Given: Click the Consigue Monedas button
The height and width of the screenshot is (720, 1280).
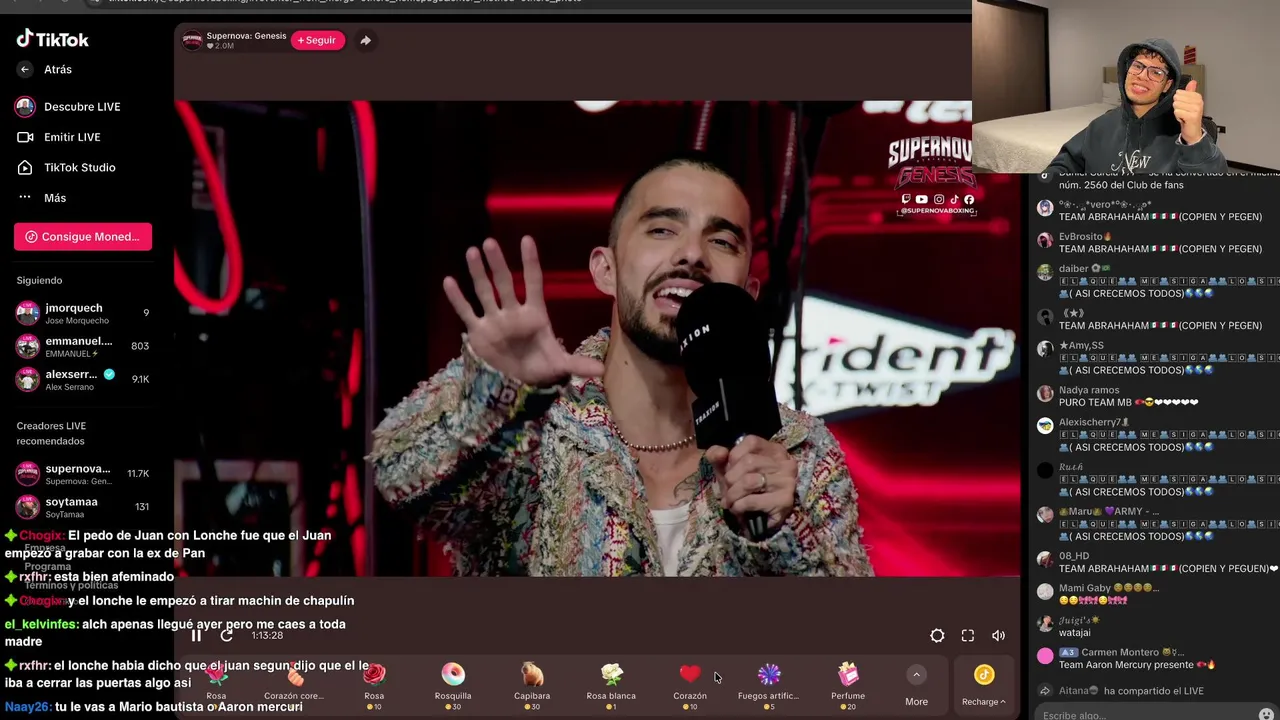Looking at the screenshot, I should pyautogui.click(x=83, y=236).
